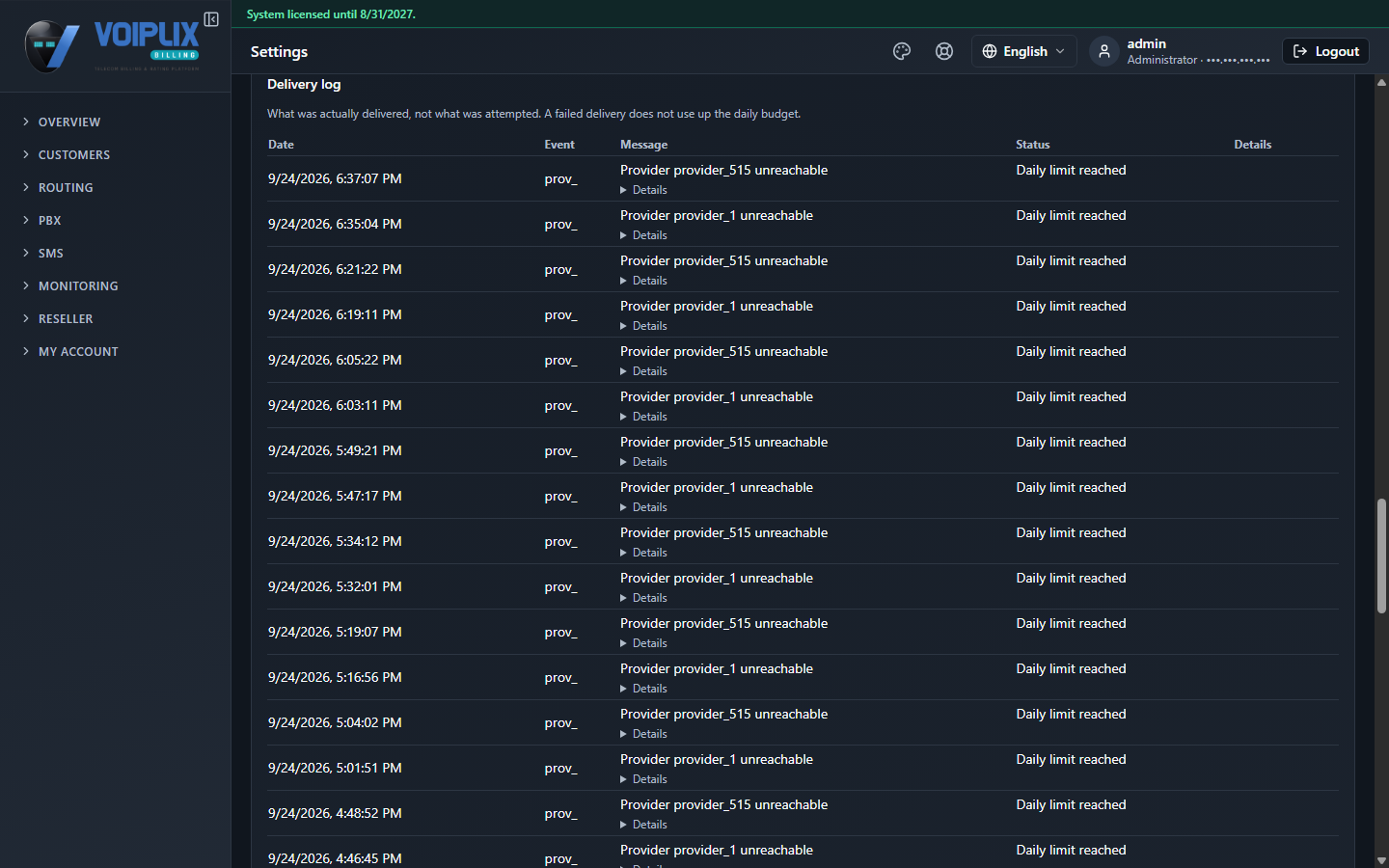Click the Message column header
Viewport: 1389px width, 868px height.
point(643,145)
